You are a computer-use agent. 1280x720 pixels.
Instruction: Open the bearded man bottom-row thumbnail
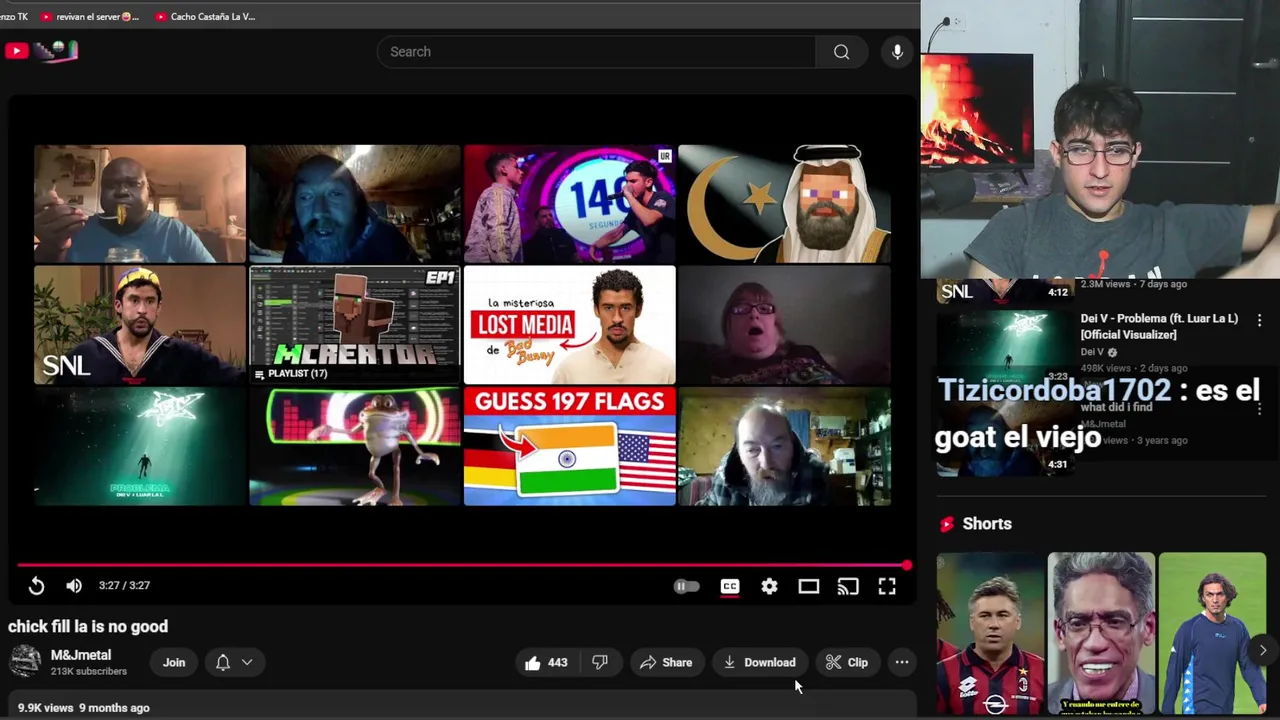click(785, 446)
